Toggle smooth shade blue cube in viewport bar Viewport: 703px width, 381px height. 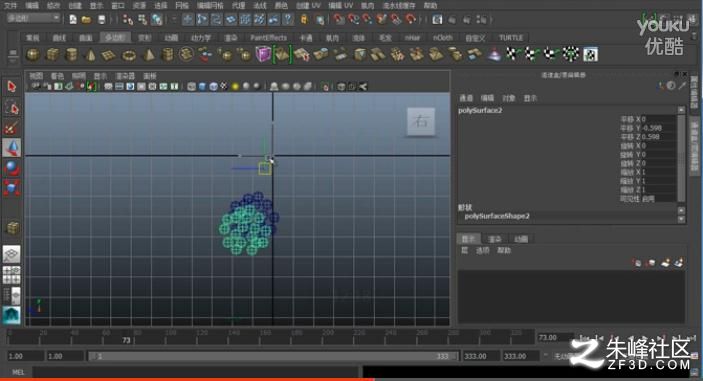(x=202, y=87)
